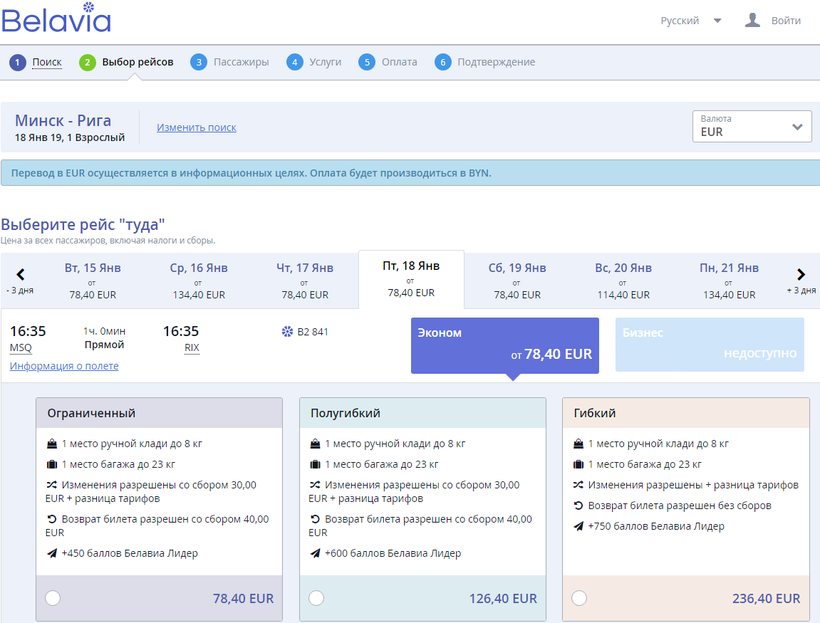Viewport: 820px width, 623px height.
Task: Click step 3 Пассажиры circle icon
Action: click(x=199, y=62)
